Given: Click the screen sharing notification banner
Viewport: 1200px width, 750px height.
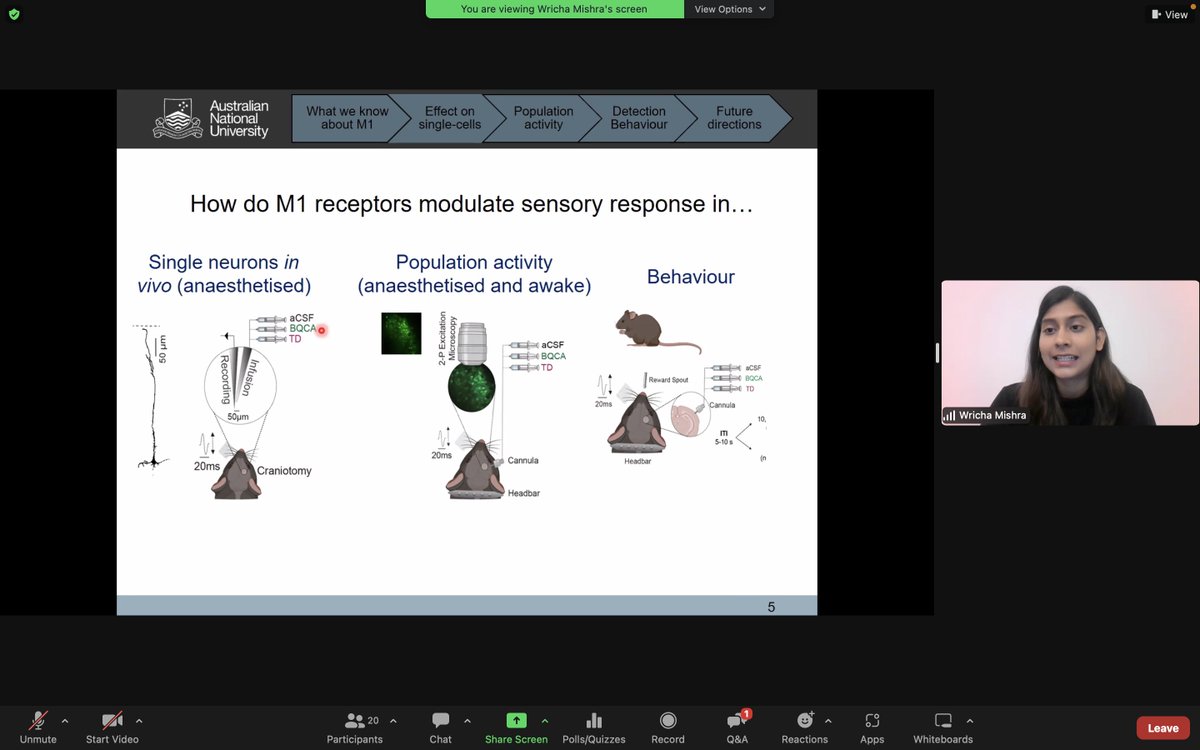Looking at the screenshot, I should (554, 9).
